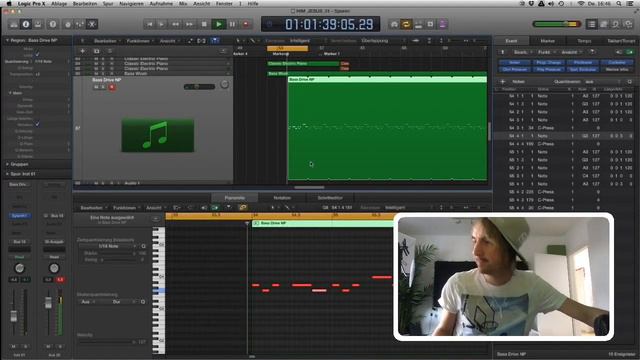Switch to the Event tab
The image size is (640, 360).
(x=511, y=41)
